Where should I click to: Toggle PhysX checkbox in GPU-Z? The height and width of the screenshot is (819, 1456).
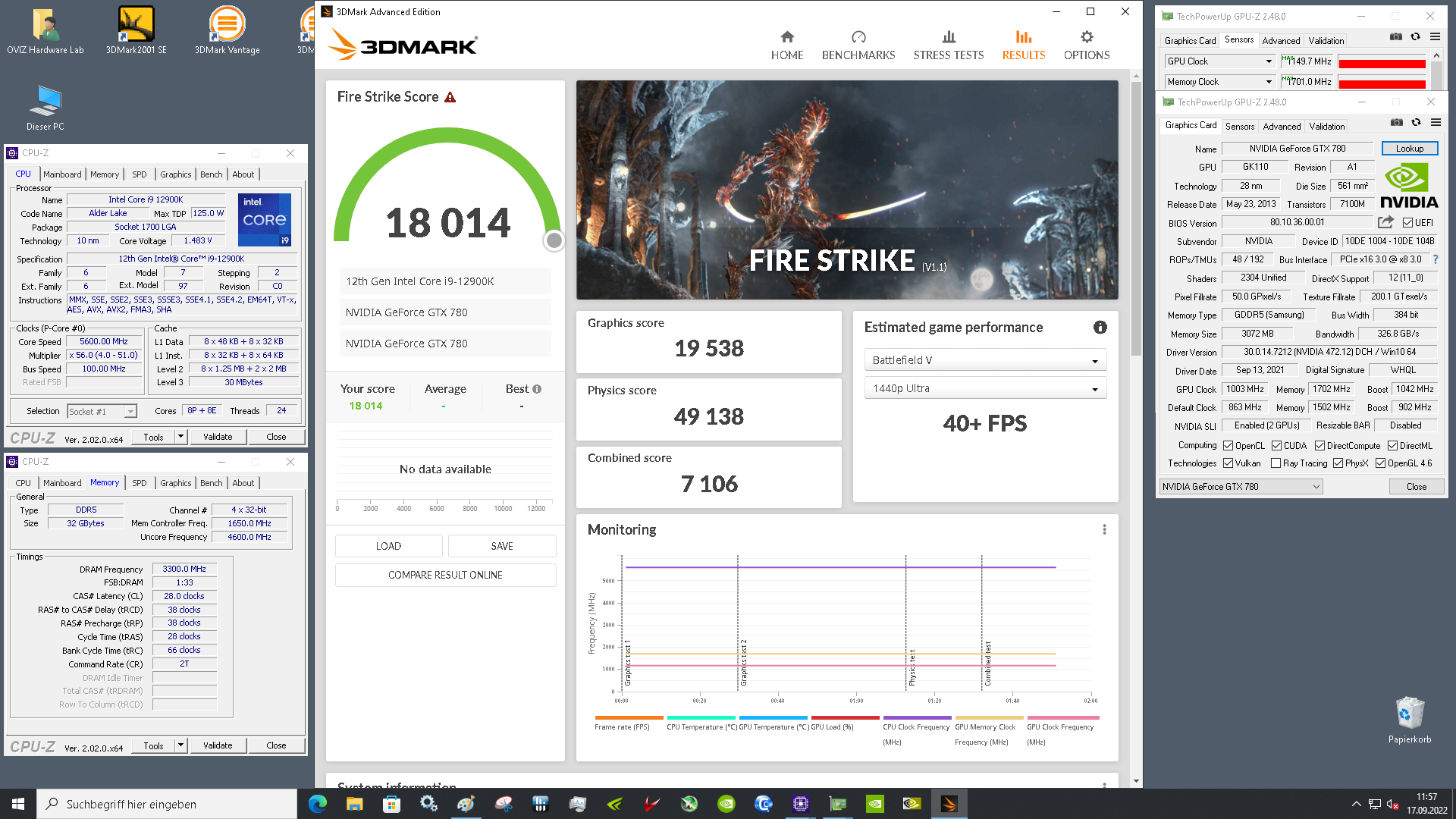tap(1338, 463)
